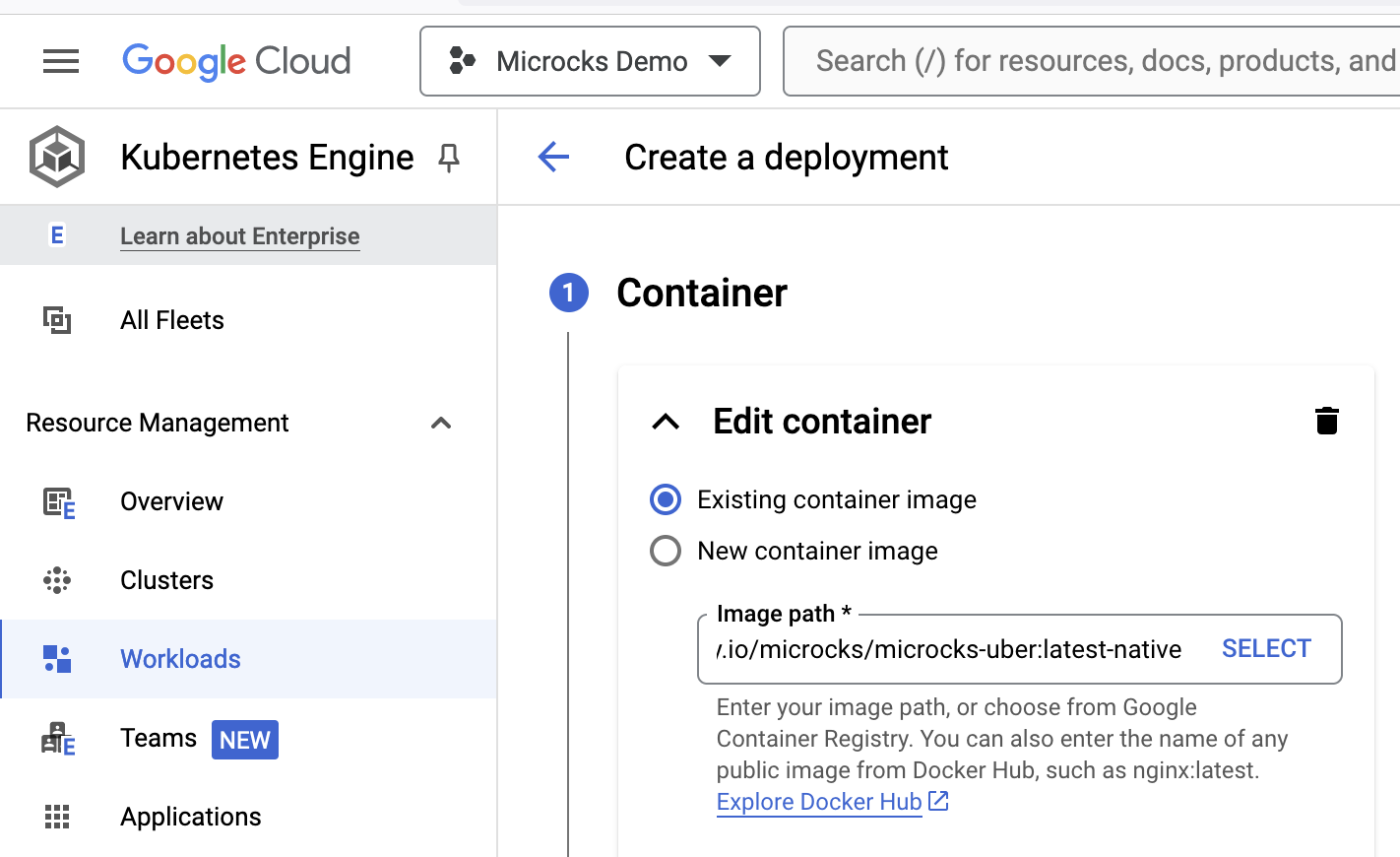Click the Kubernetes Engine hexagon icon
This screenshot has width=1400, height=857.
(x=56, y=156)
